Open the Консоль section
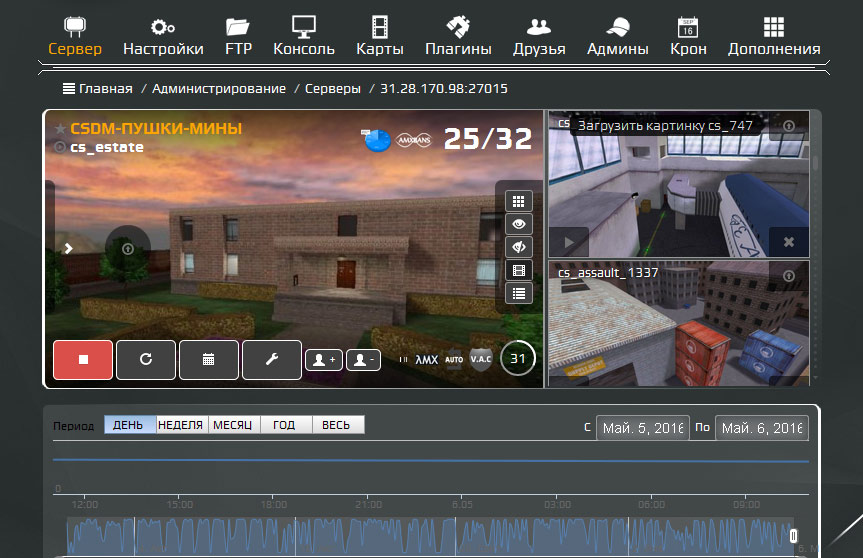The width and height of the screenshot is (863, 558). pyautogui.click(x=304, y=36)
